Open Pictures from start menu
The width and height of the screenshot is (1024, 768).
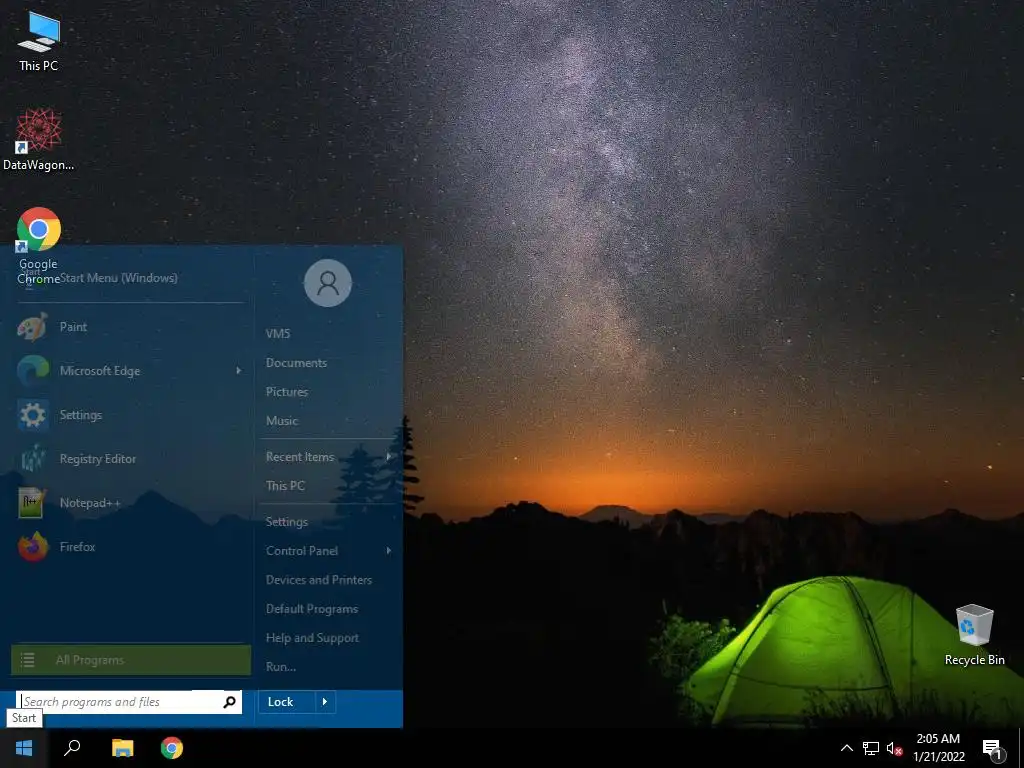click(x=287, y=392)
